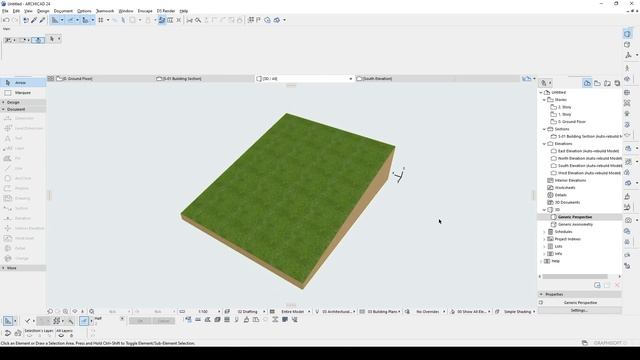This screenshot has width=640, height=360.
Task: Open the File menu
Action: 5,11
